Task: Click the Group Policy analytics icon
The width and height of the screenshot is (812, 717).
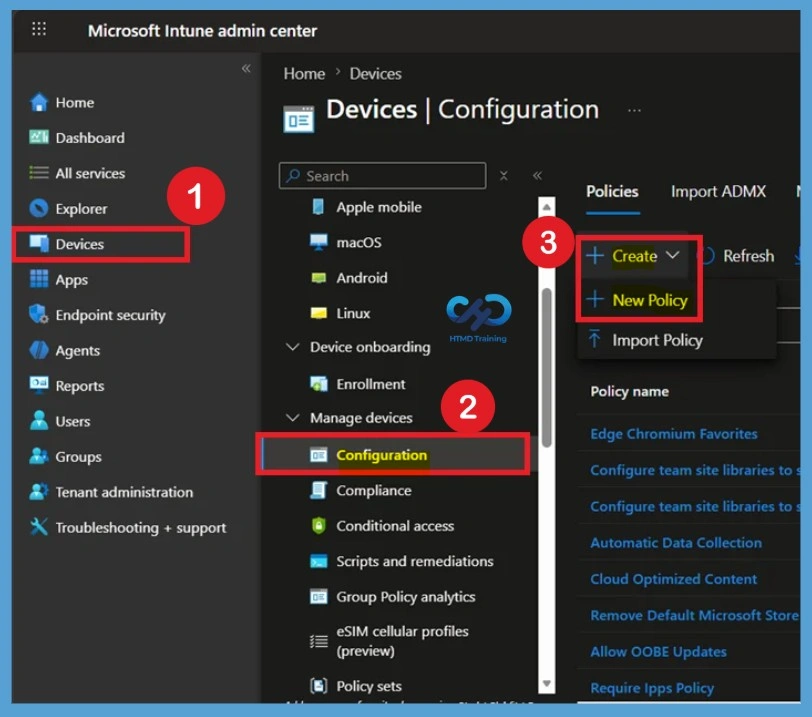Action: click(318, 596)
